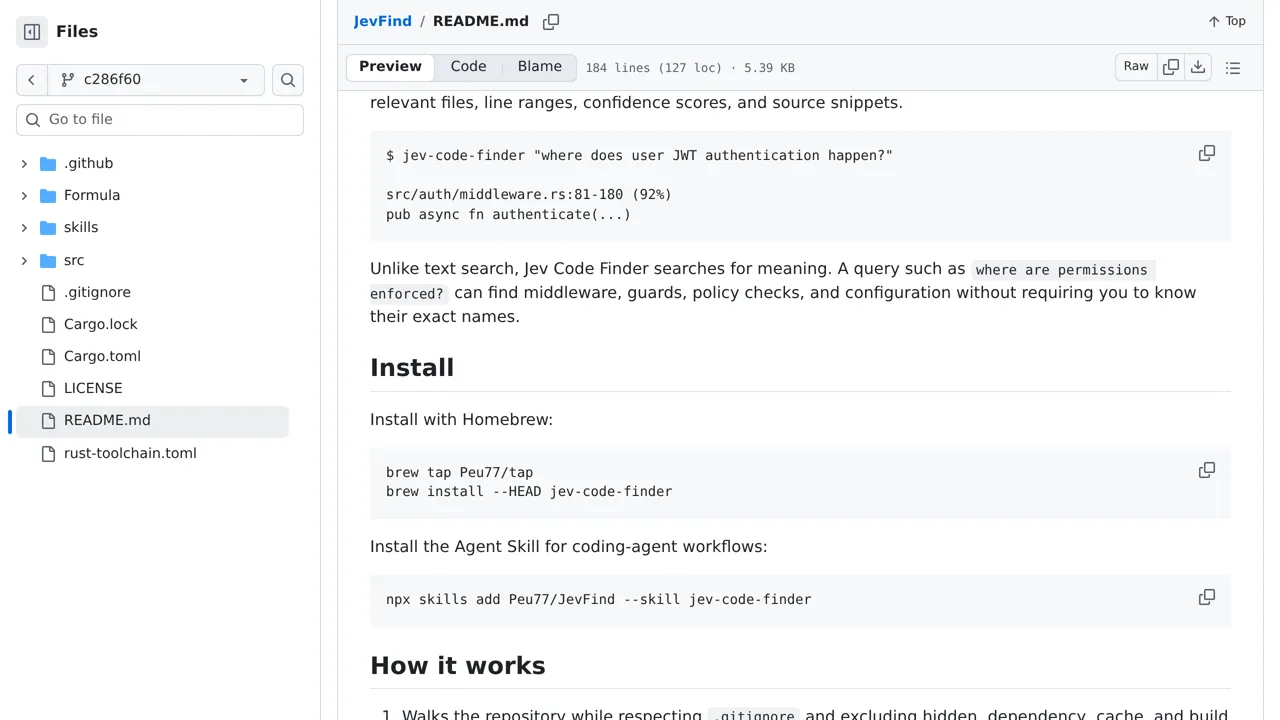Open the Raw file view

click(1136, 67)
